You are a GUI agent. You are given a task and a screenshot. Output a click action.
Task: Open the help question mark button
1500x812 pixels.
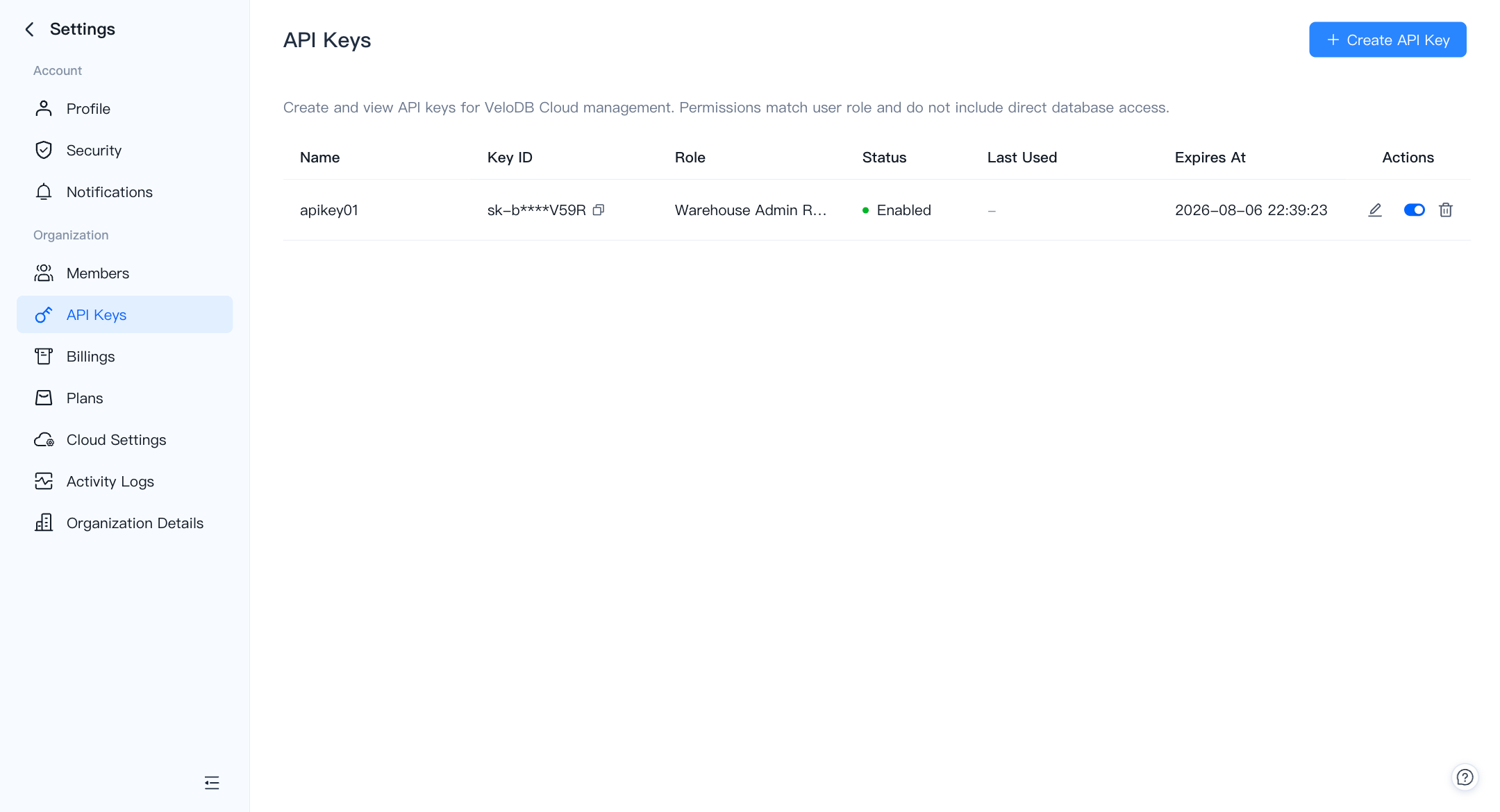[x=1465, y=777]
